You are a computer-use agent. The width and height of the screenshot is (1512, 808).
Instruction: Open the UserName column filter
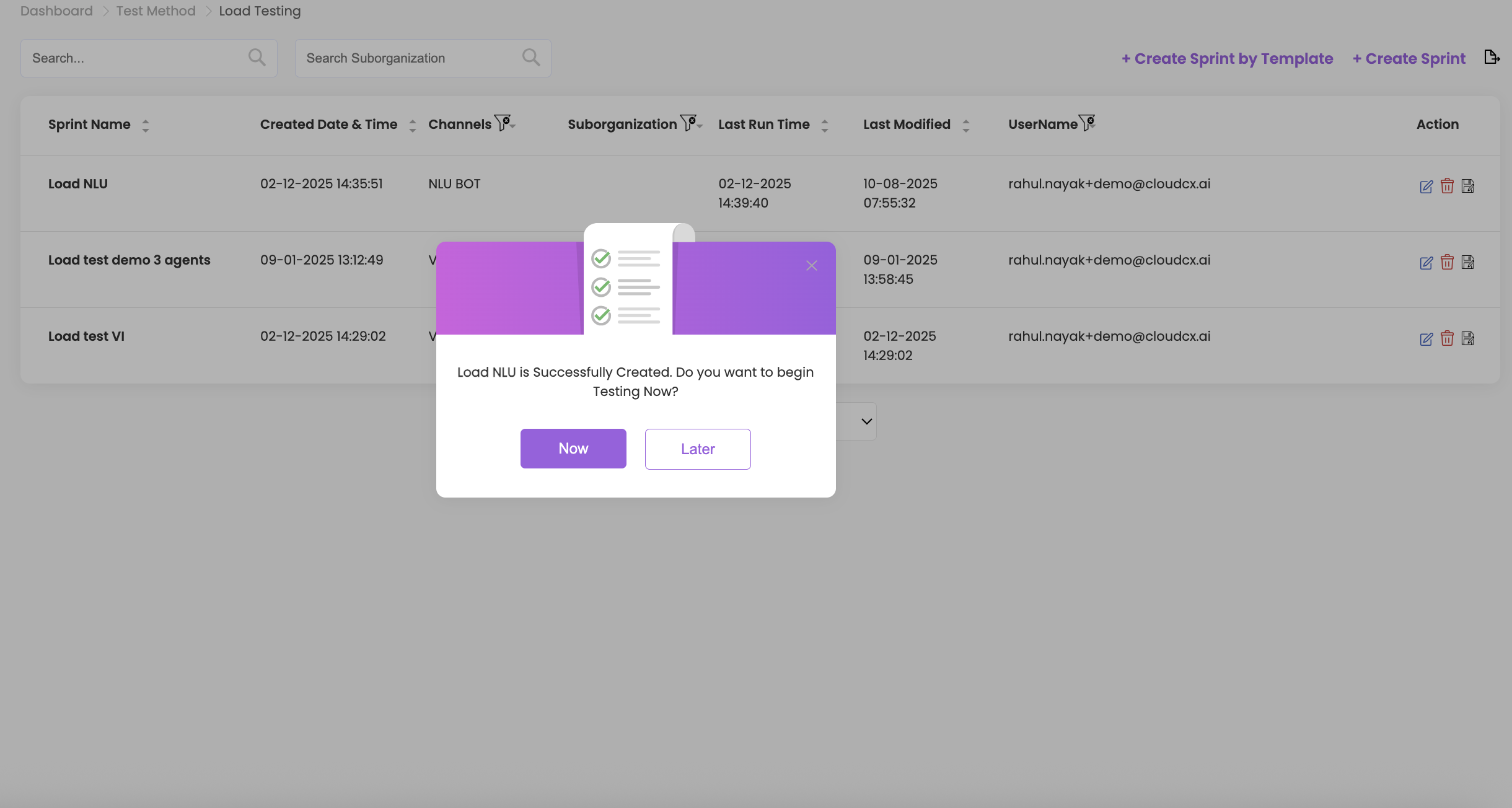coord(1087,123)
